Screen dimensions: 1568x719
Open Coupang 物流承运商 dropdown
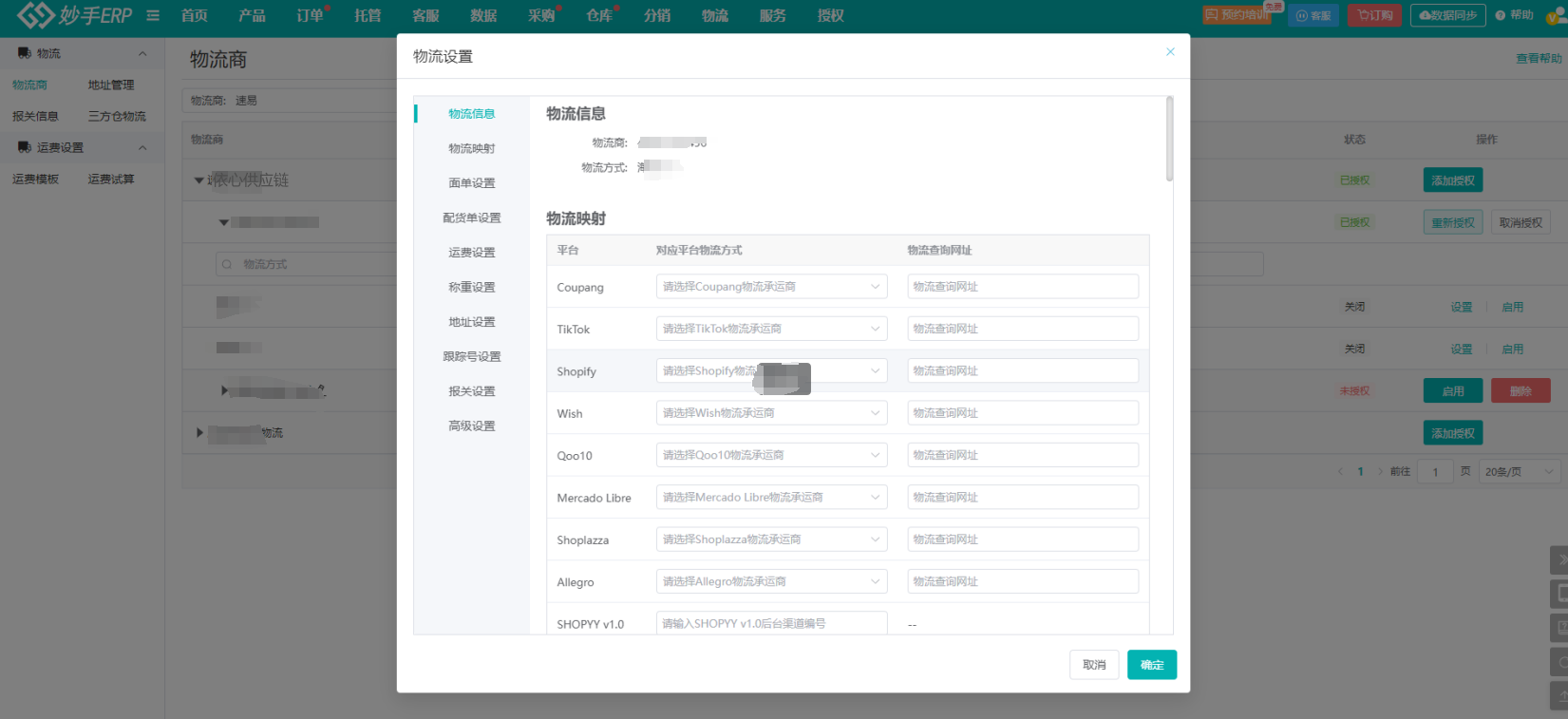click(x=771, y=287)
